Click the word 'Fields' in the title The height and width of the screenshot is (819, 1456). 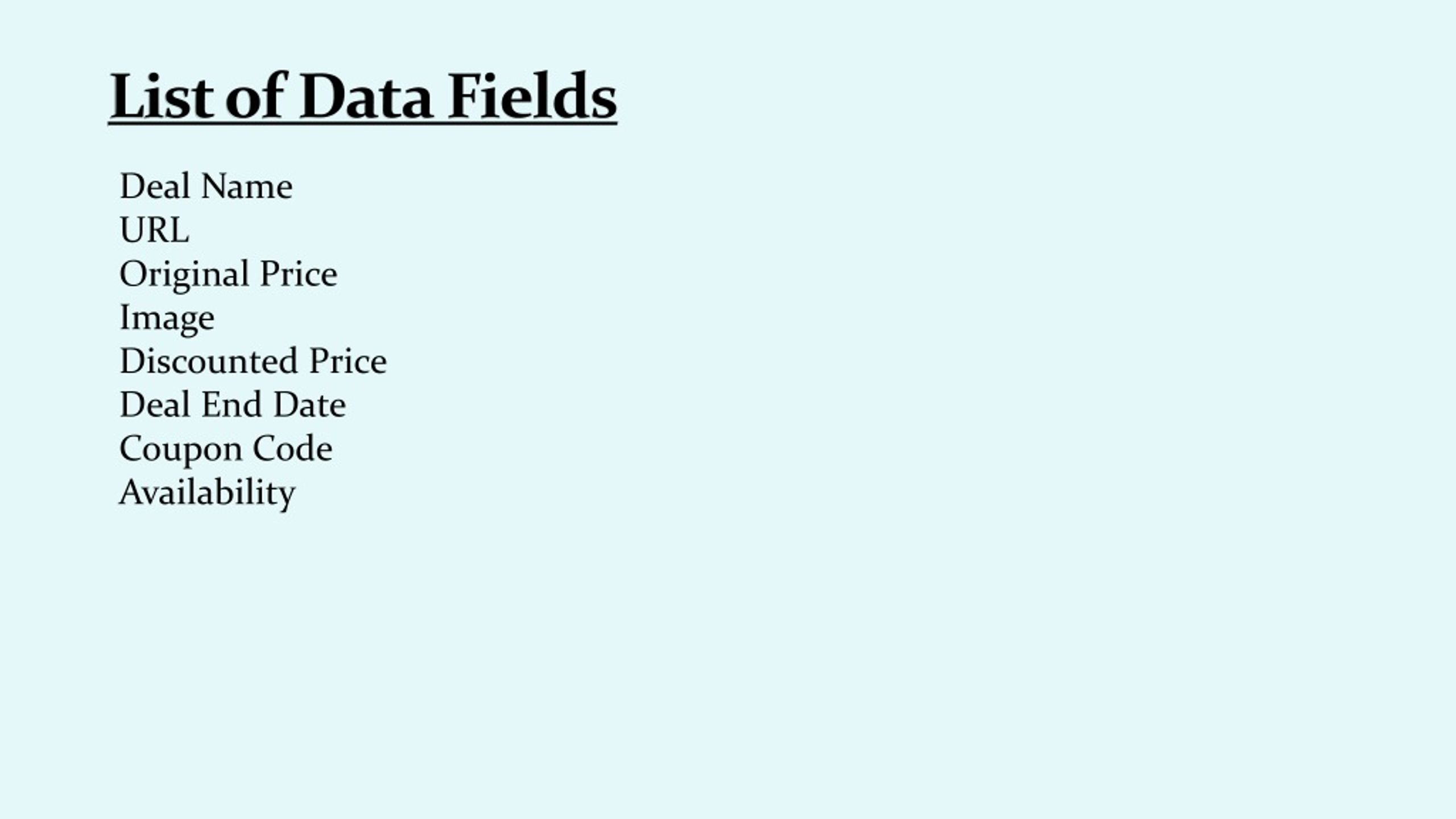[x=532, y=96]
